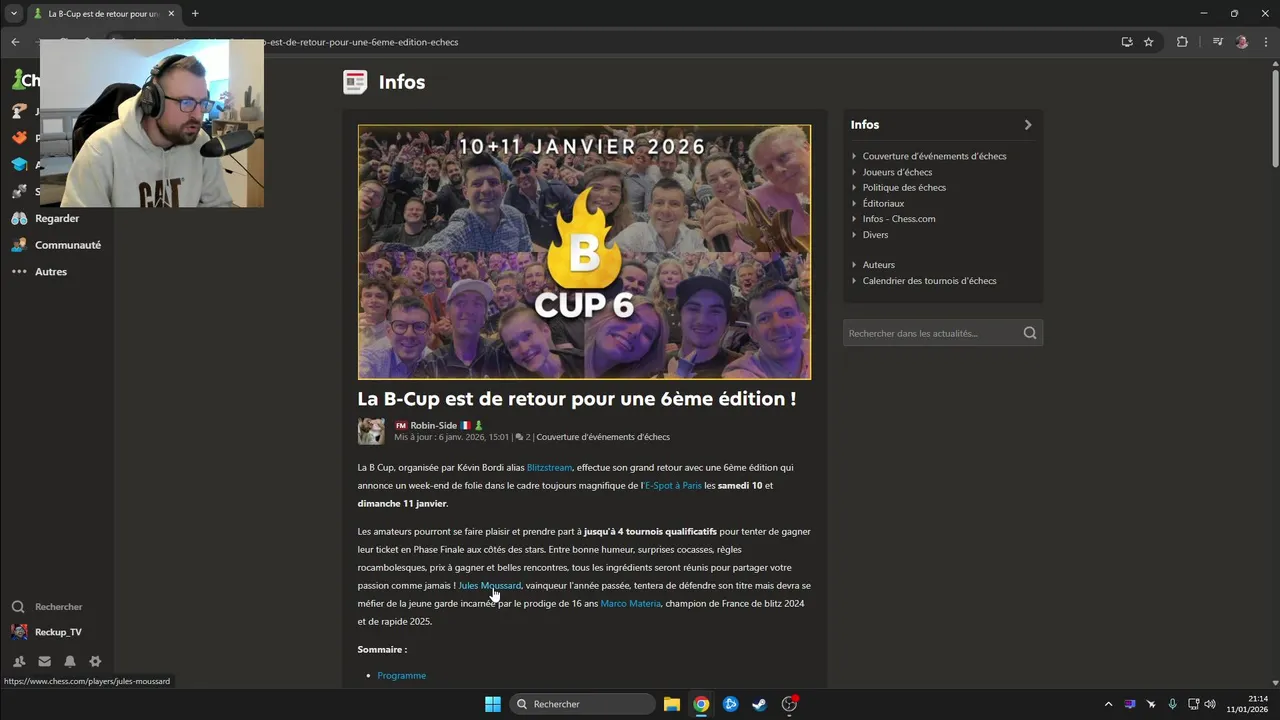Open the media controls icon in Chrome
Image resolution: width=1280 pixels, height=720 pixels.
point(1217,42)
